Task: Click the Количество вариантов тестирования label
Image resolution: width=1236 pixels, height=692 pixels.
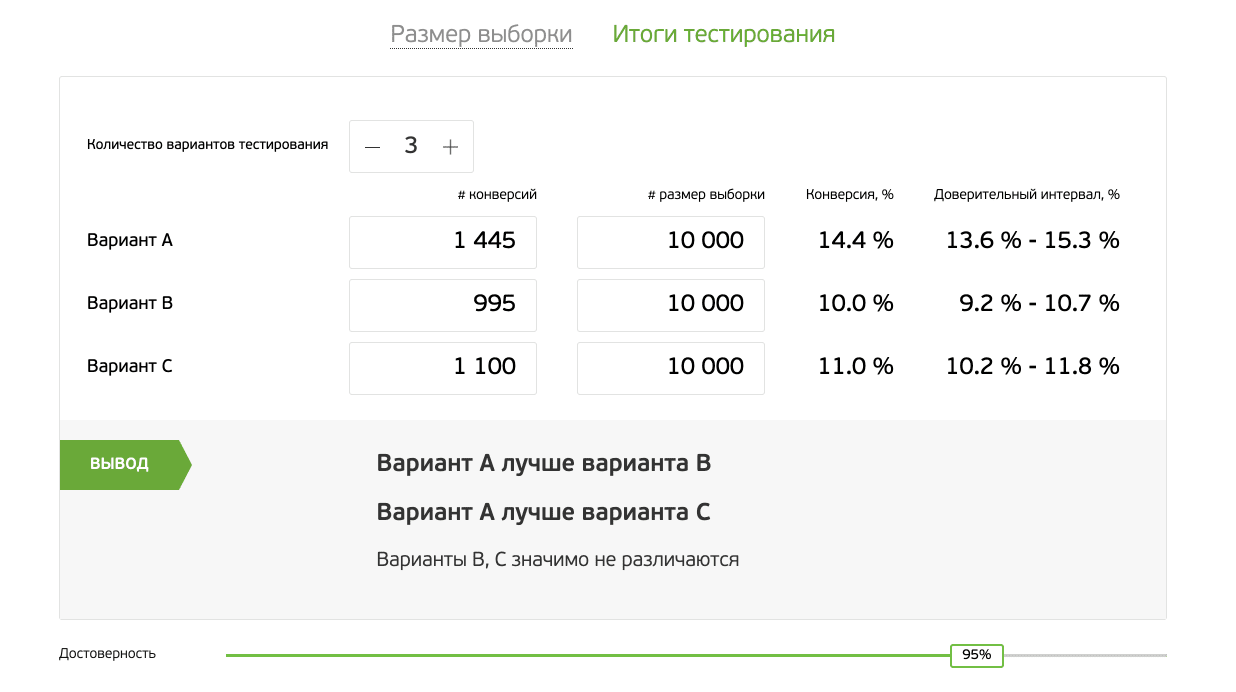Action: (208, 145)
